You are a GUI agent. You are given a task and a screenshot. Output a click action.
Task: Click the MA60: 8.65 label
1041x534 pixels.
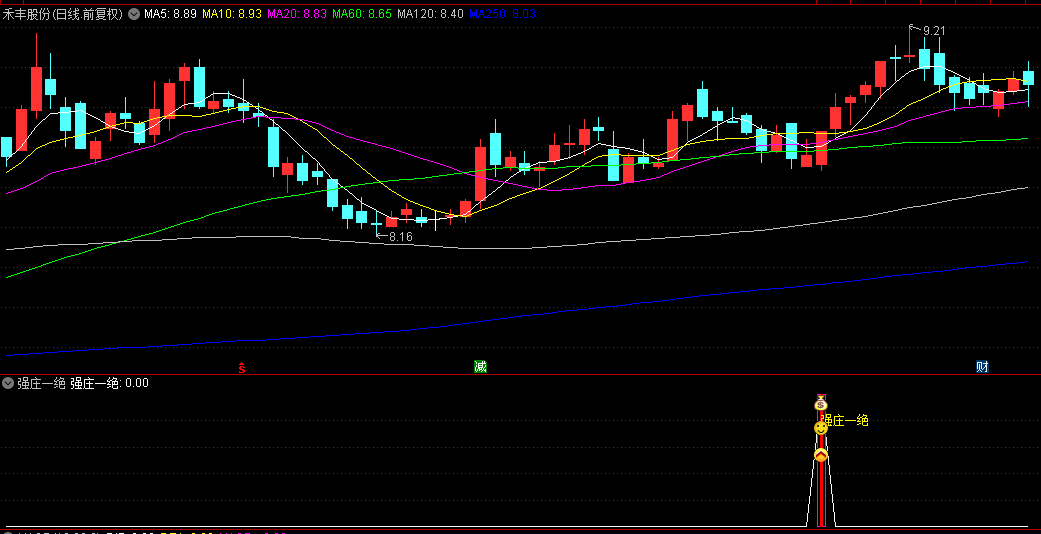[x=362, y=14]
